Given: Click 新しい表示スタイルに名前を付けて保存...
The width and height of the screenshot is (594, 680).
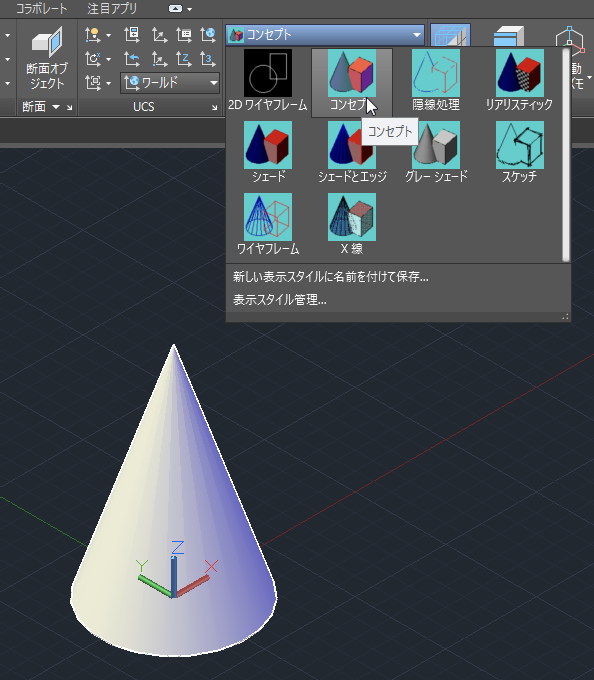Looking at the screenshot, I should click(x=331, y=277).
